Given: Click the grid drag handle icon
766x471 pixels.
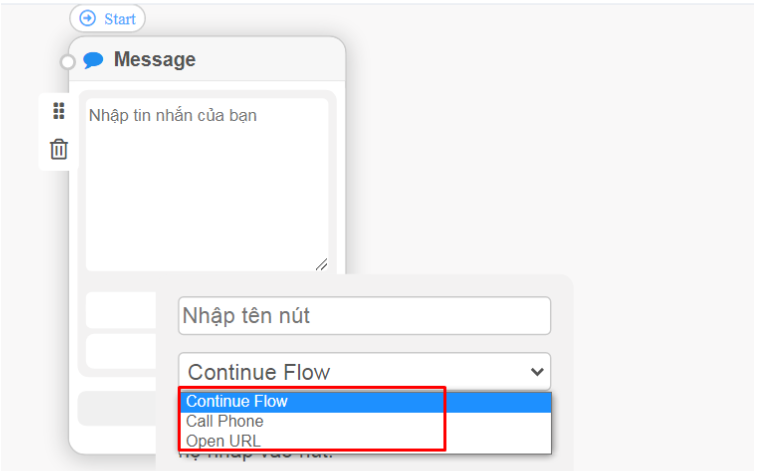Looking at the screenshot, I should point(59,111).
